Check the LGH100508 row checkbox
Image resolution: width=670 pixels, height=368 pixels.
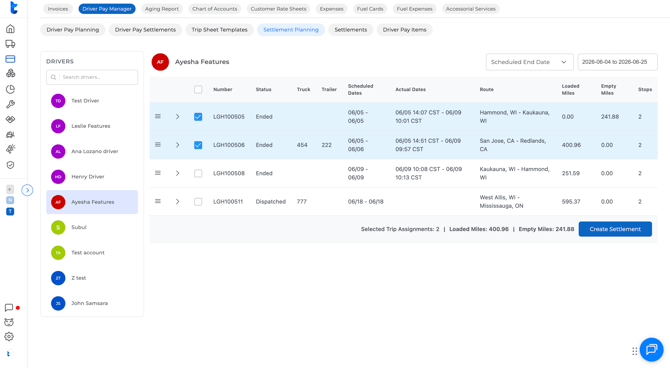[198, 173]
